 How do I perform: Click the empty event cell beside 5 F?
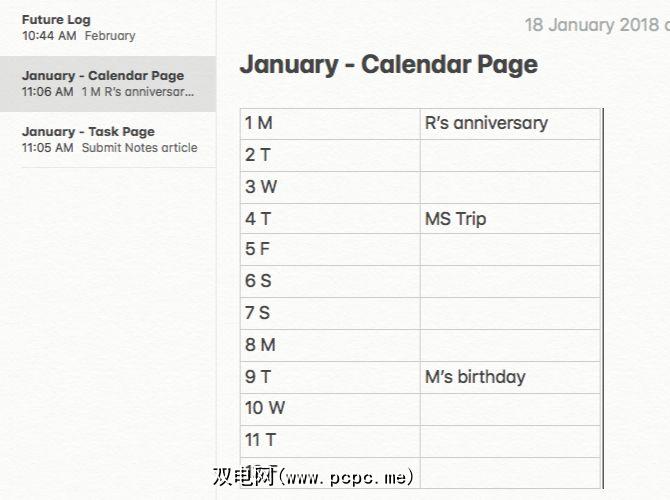click(x=509, y=250)
